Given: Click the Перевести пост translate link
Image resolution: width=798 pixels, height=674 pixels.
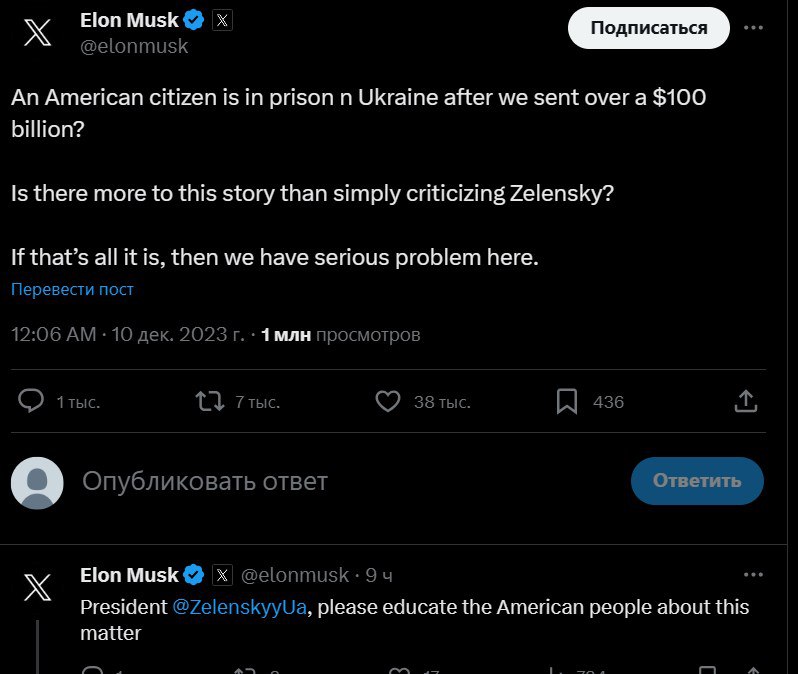Looking at the screenshot, I should pyautogui.click(x=72, y=289).
